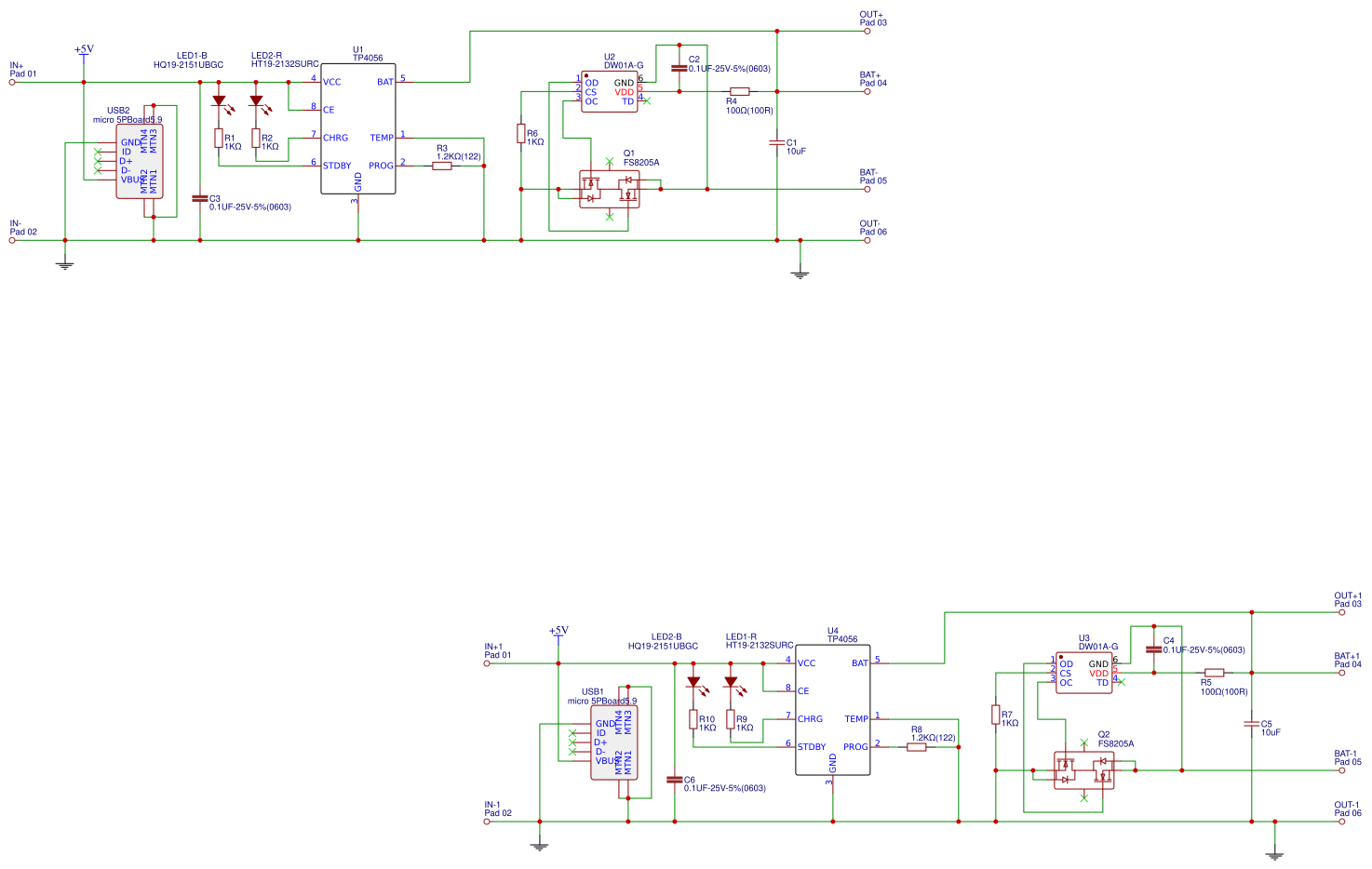
Task: Click capacitor C3 symbol
Action: [200, 198]
